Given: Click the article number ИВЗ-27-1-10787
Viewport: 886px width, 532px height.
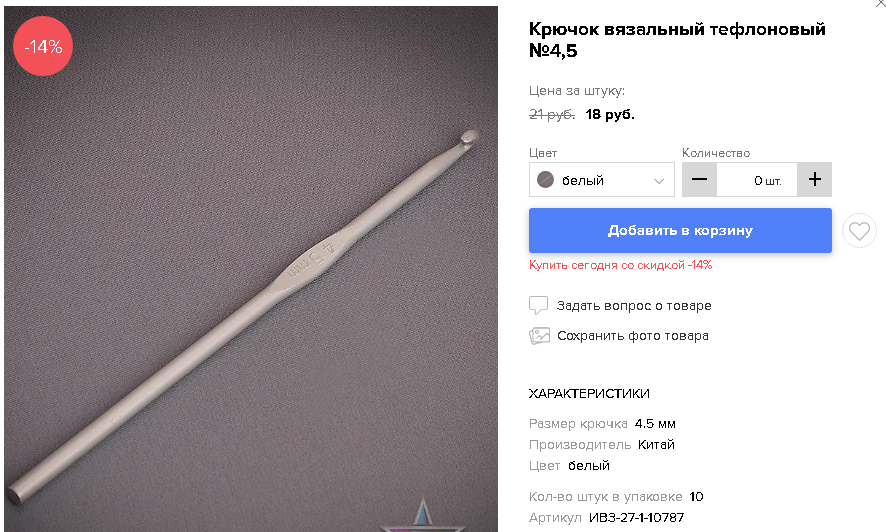Looking at the screenshot, I should tap(636, 517).
